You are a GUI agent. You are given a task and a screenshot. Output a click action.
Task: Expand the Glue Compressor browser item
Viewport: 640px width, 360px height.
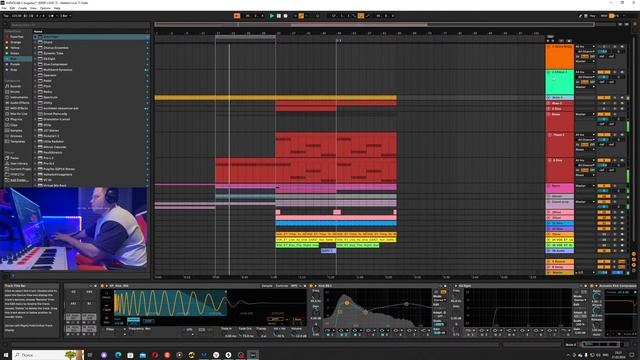click(x=36, y=64)
